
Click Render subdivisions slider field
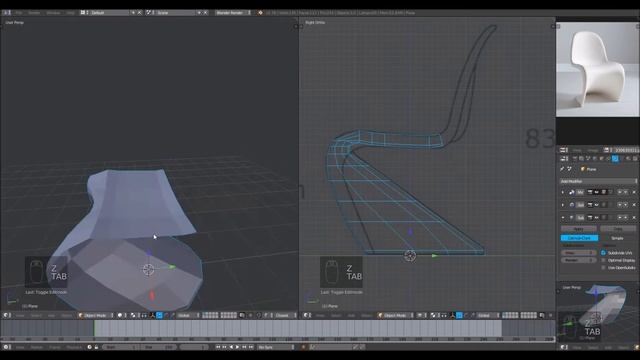(x=578, y=260)
